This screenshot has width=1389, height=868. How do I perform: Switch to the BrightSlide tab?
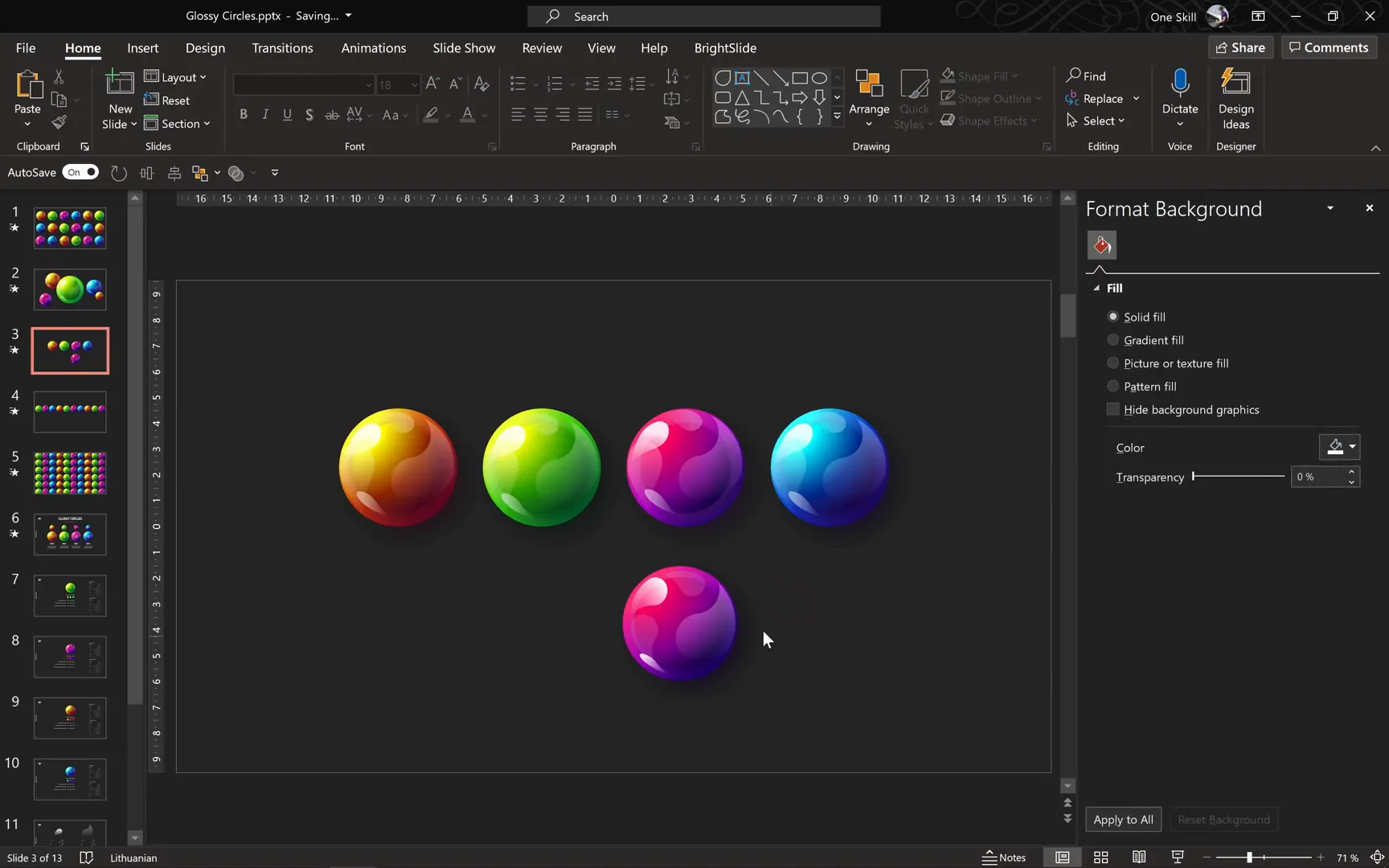tap(724, 47)
